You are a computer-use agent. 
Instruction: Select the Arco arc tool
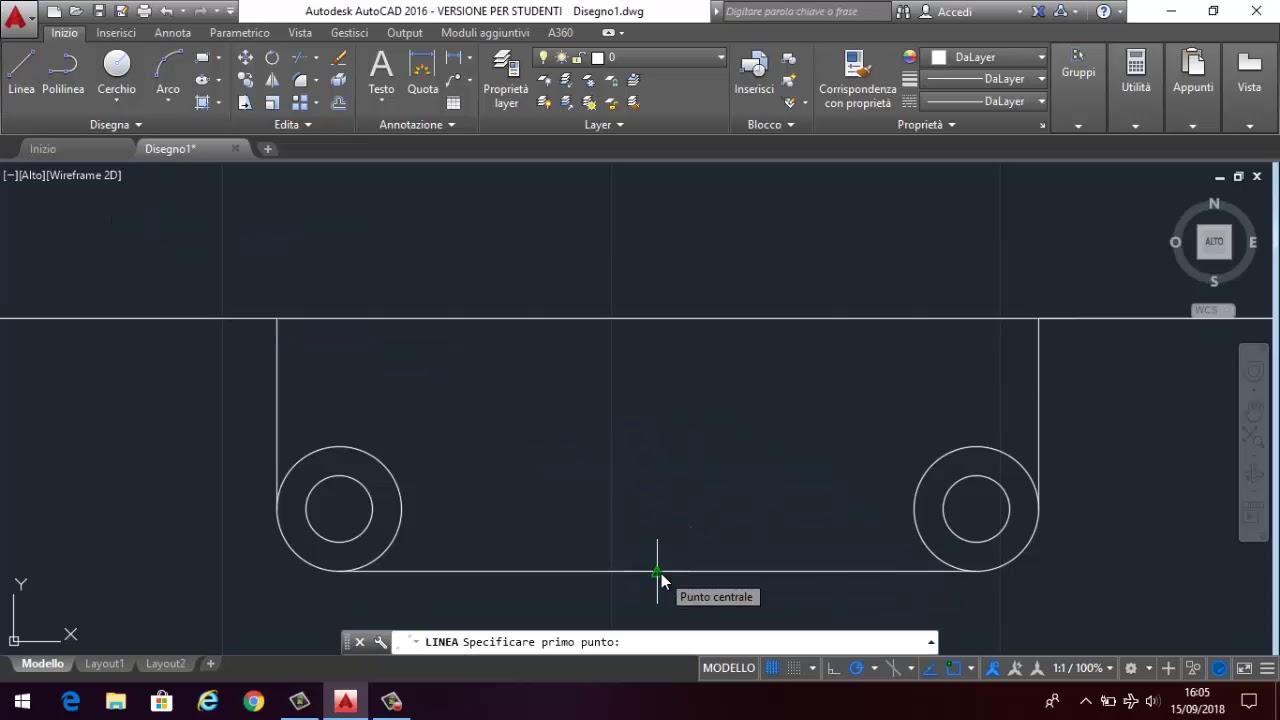(x=168, y=72)
